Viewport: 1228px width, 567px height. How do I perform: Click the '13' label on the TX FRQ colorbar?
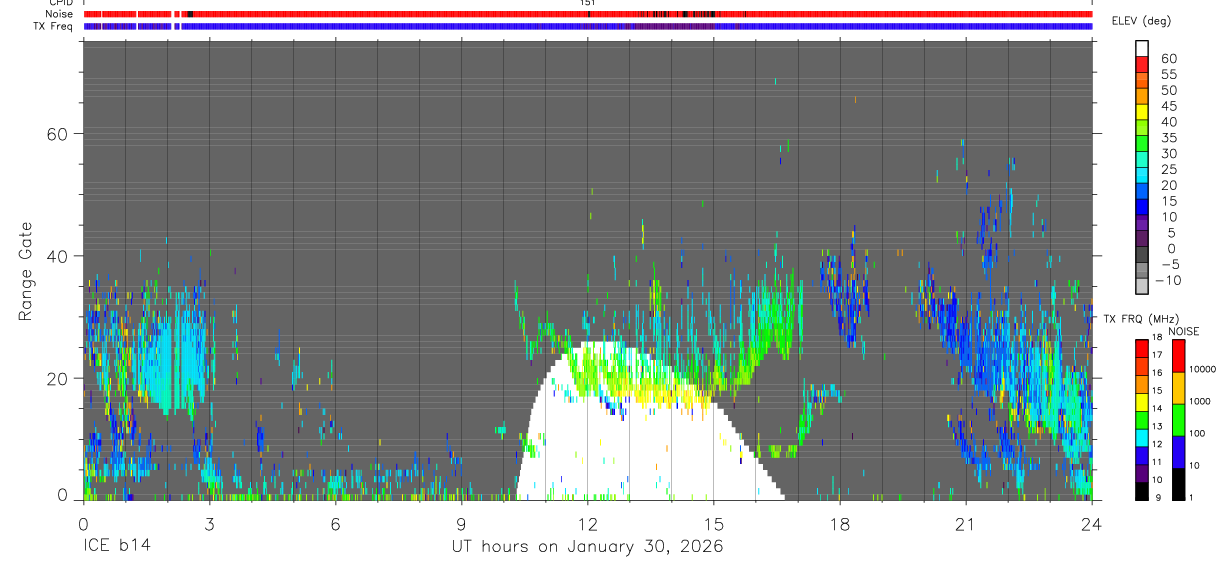(x=1159, y=426)
